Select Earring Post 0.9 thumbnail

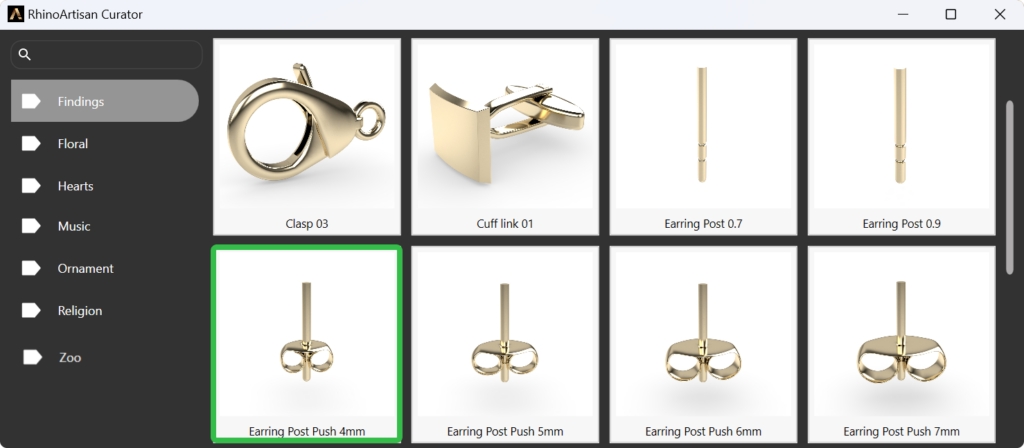click(x=901, y=137)
